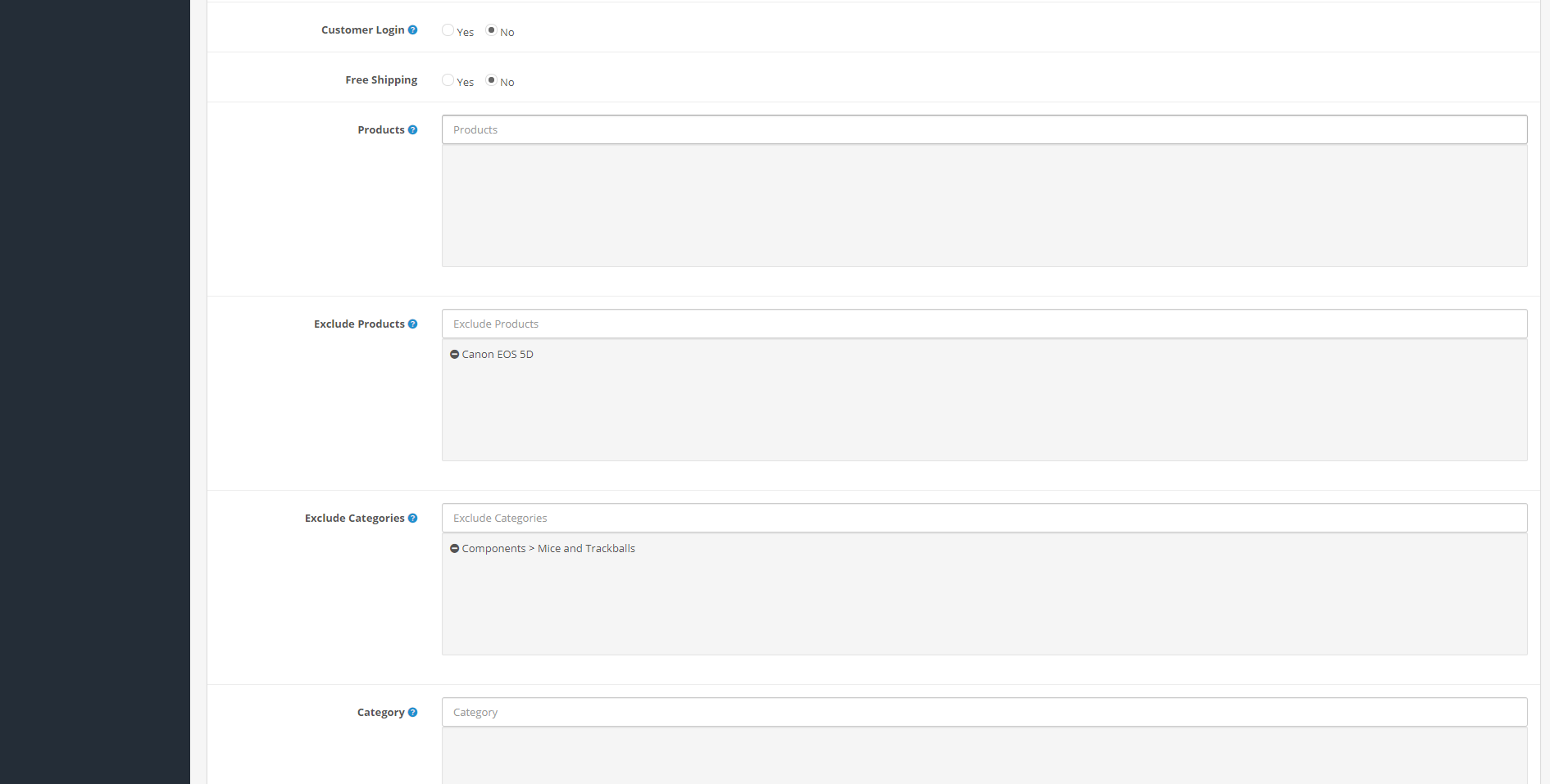Screen dimensions: 1550x784
Task: Click the Free Shipping field label
Action: tap(381, 80)
